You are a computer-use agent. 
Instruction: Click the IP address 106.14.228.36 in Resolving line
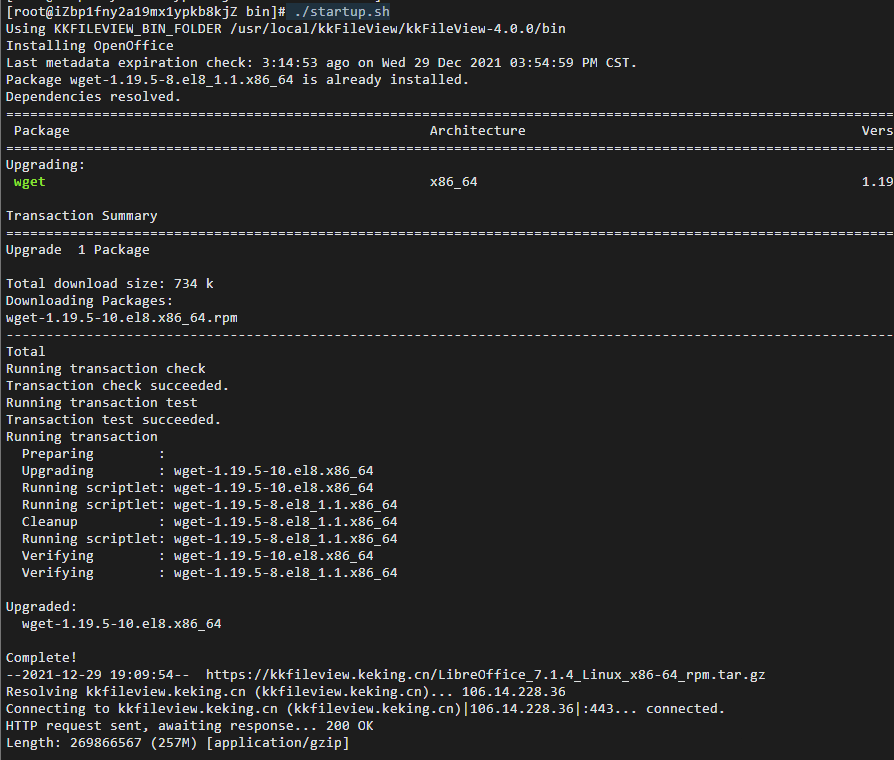(x=514, y=692)
